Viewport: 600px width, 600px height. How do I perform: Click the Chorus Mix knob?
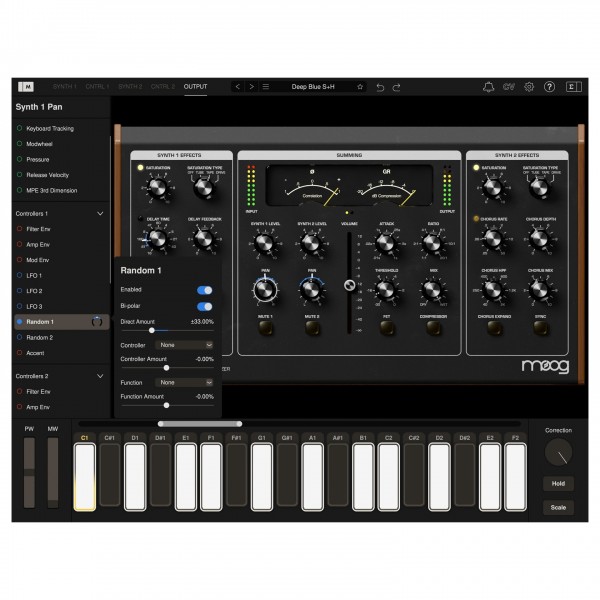click(540, 290)
